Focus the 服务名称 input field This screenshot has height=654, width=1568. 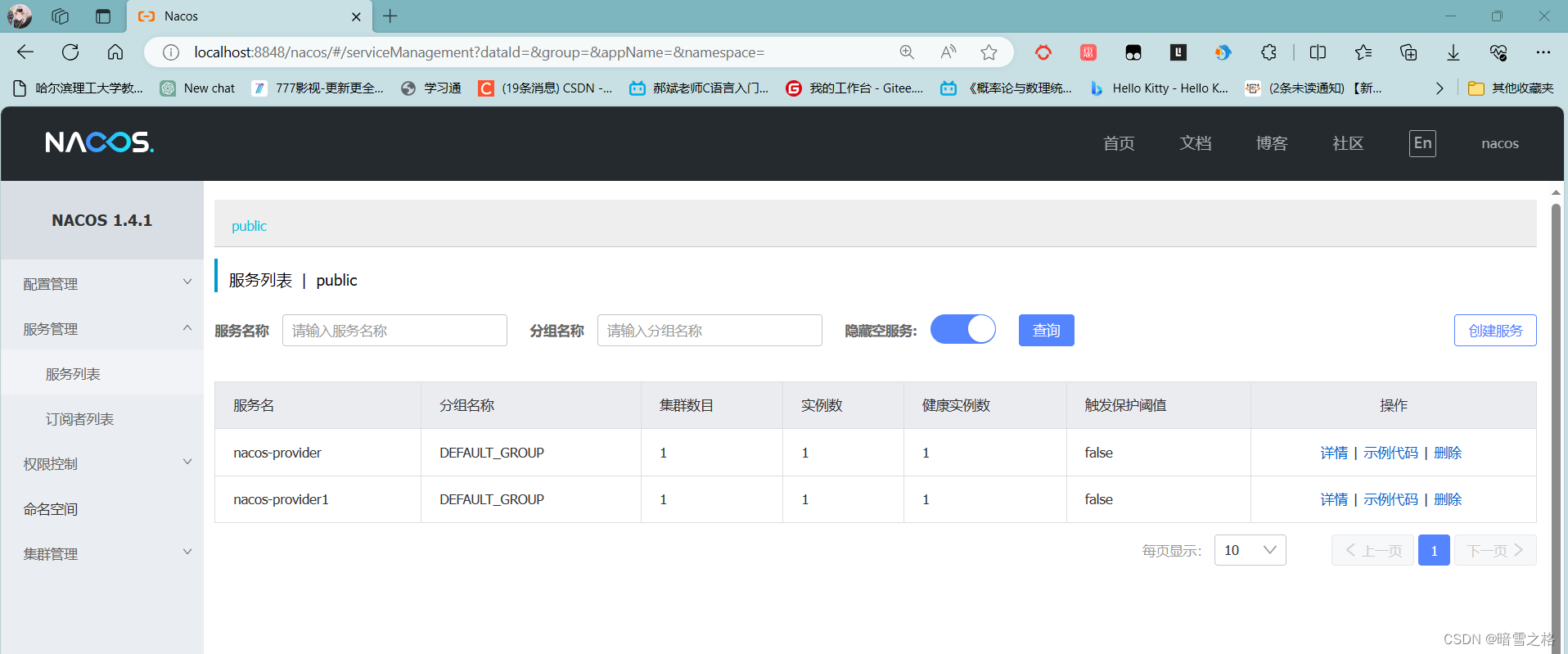click(x=394, y=330)
